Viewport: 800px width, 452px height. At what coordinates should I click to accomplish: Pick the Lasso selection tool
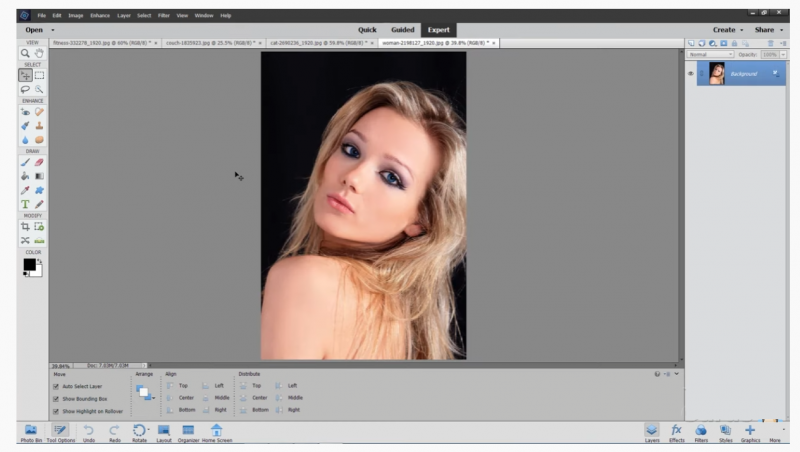[x=25, y=89]
